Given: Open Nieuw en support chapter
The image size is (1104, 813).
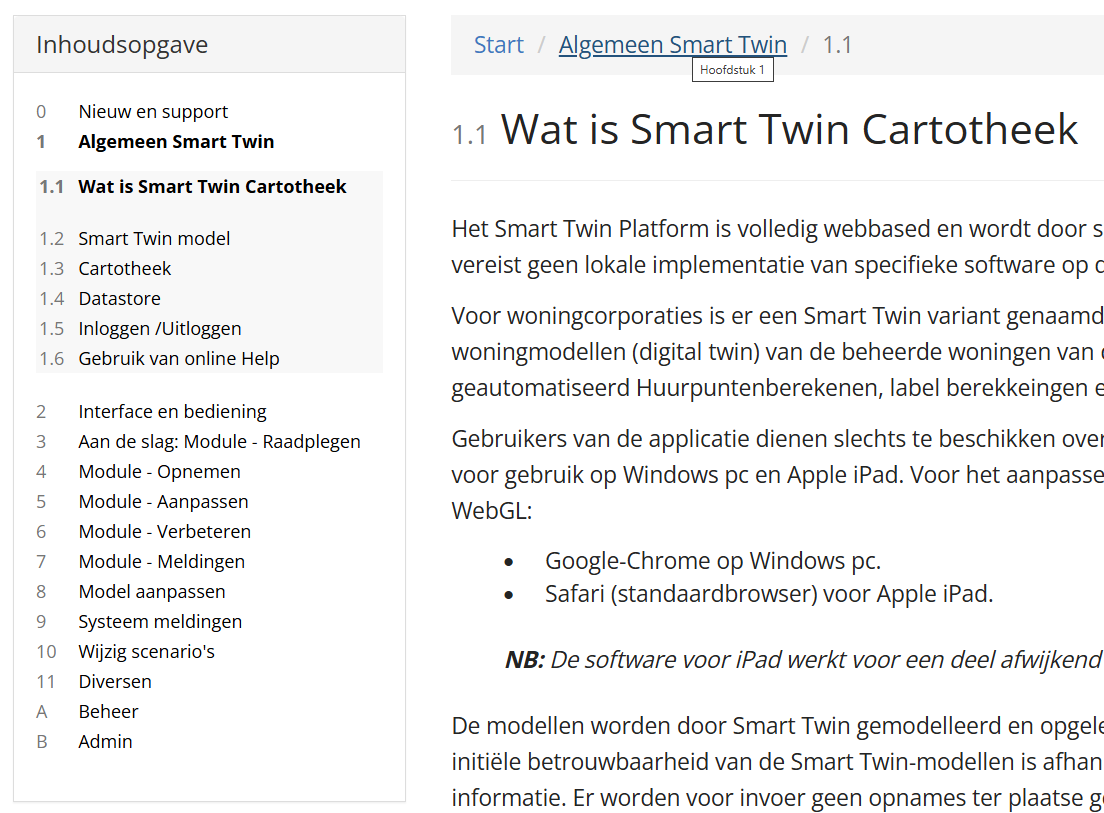Looking at the screenshot, I should click(x=153, y=112).
